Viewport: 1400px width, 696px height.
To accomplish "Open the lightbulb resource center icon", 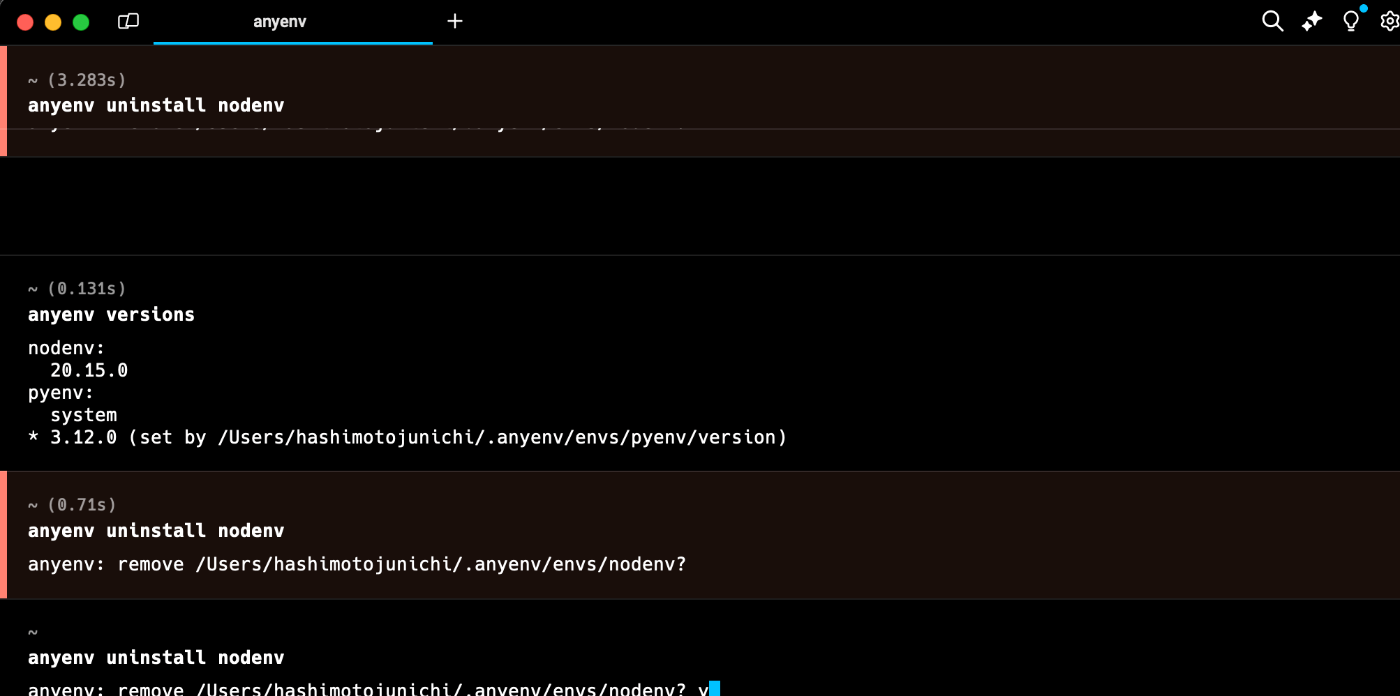I will (x=1352, y=20).
